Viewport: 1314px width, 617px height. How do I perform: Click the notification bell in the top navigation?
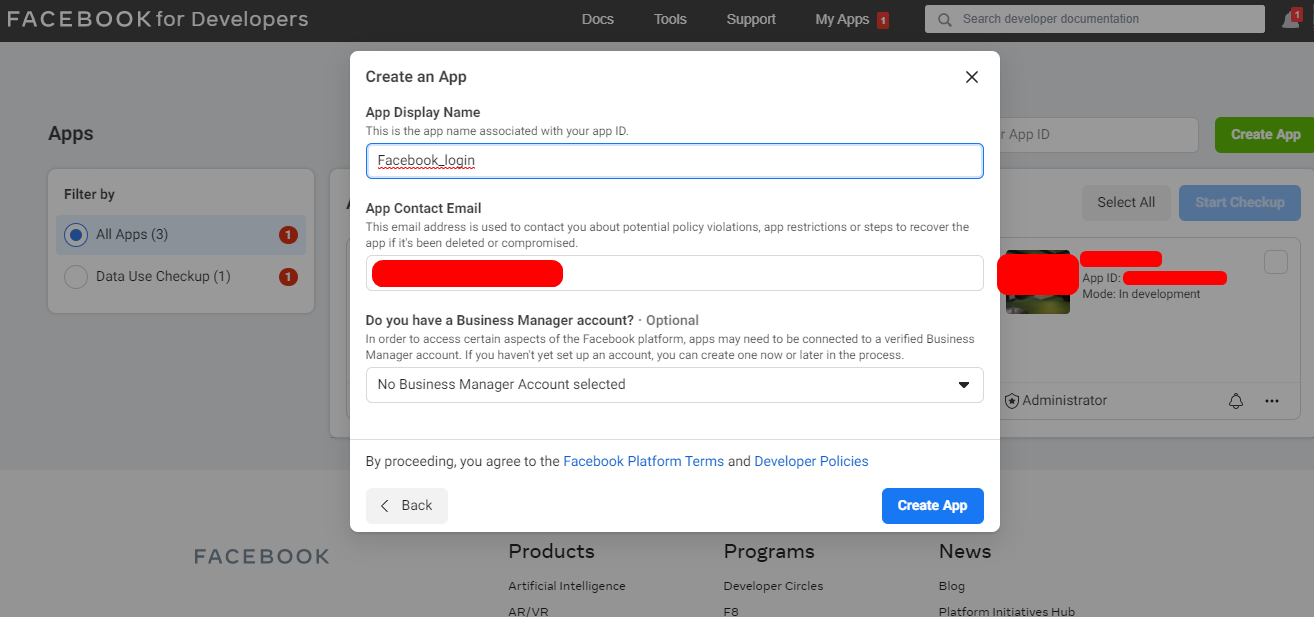[x=1292, y=18]
